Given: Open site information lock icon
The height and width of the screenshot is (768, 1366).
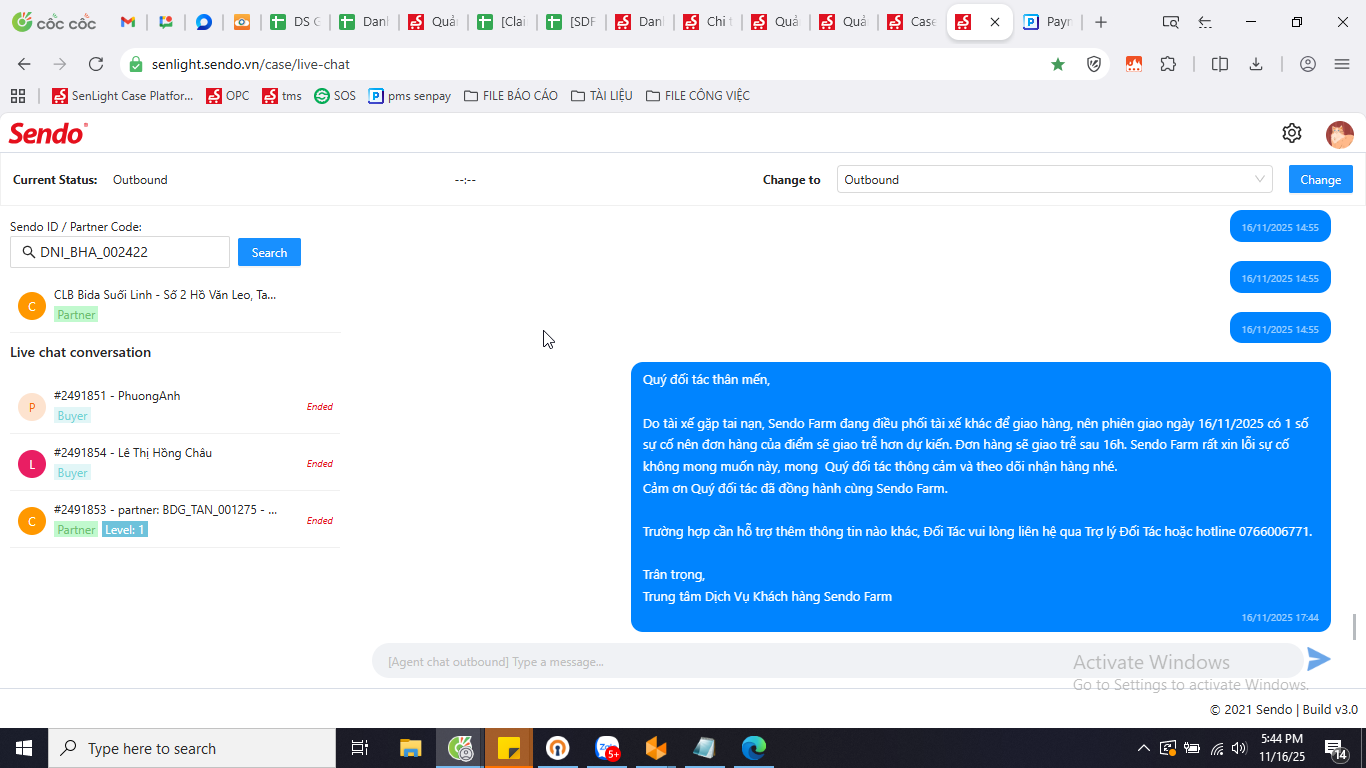Looking at the screenshot, I should click(x=137, y=64).
